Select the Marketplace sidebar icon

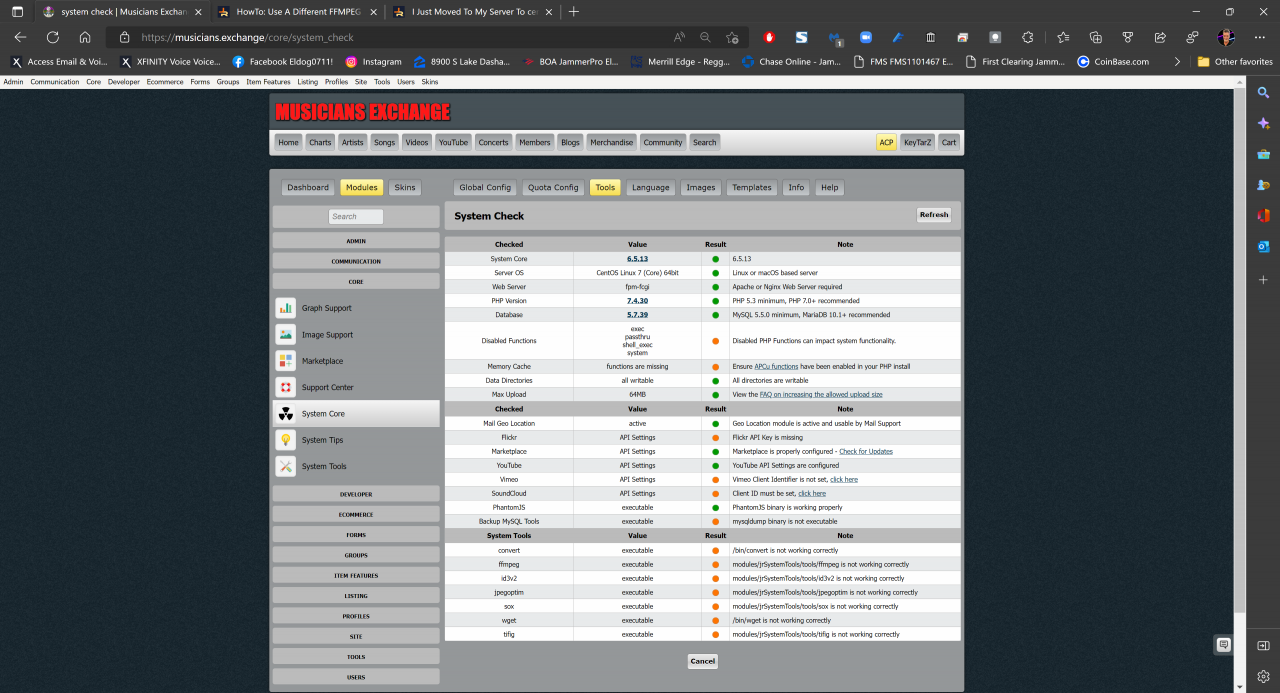[x=286, y=361]
